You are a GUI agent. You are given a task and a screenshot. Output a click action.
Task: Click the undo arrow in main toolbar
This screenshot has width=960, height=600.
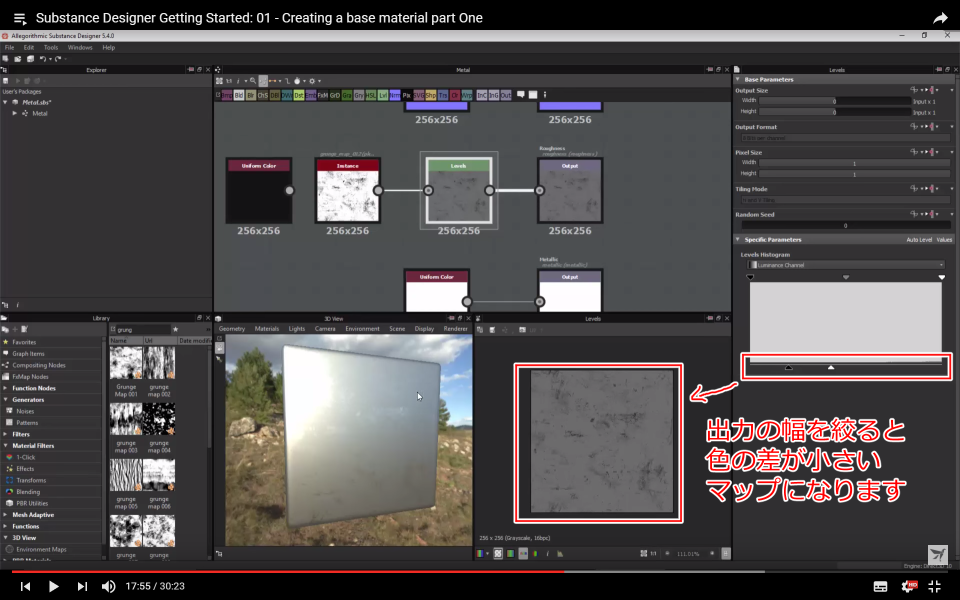pyautogui.click(x=42, y=59)
